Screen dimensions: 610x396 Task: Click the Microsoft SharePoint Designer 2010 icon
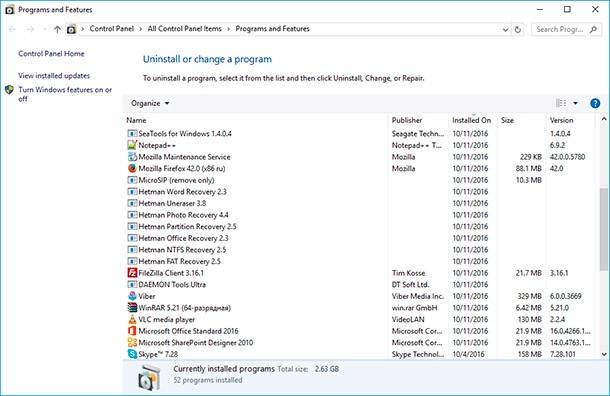pos(132,343)
